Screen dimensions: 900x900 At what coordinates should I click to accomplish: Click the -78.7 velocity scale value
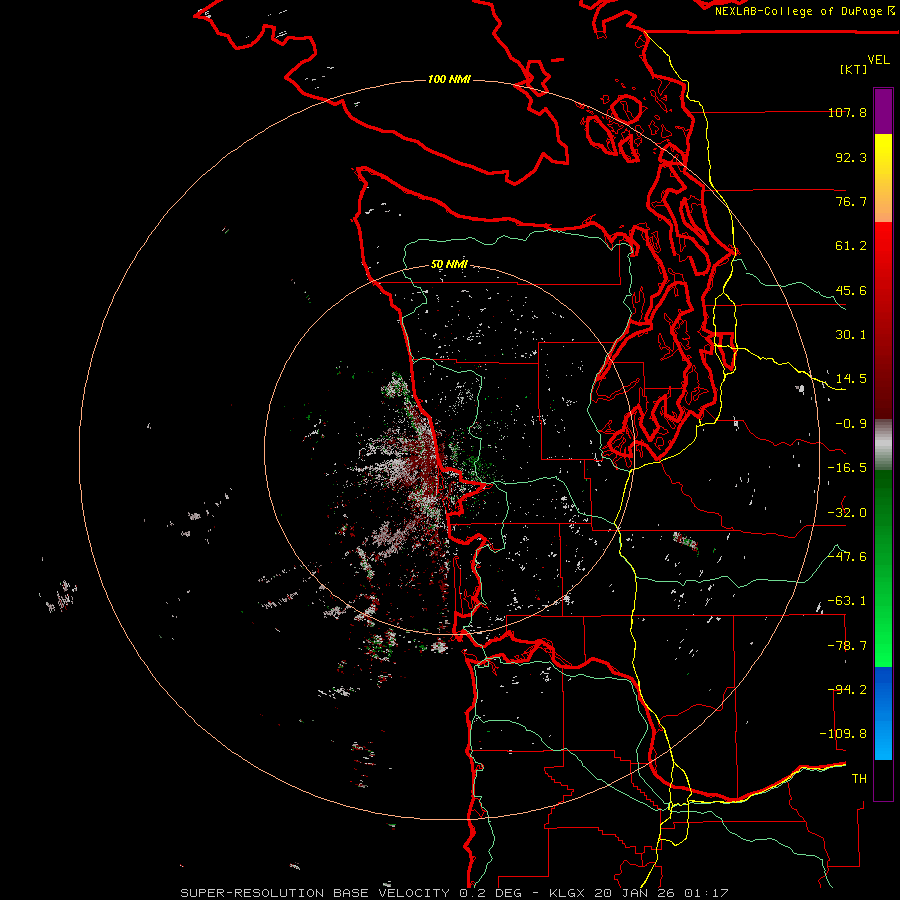[847, 646]
